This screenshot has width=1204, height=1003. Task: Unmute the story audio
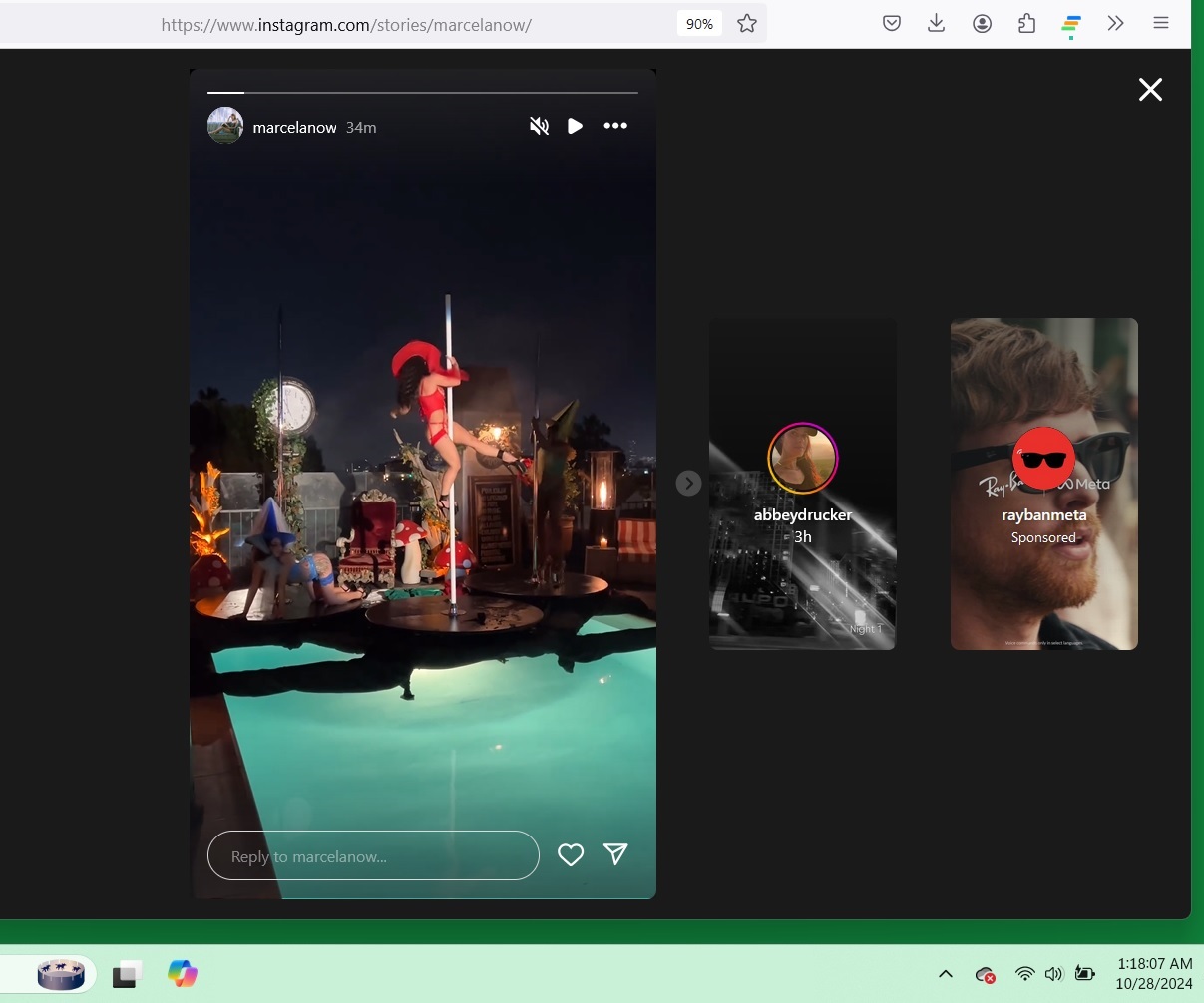click(539, 126)
